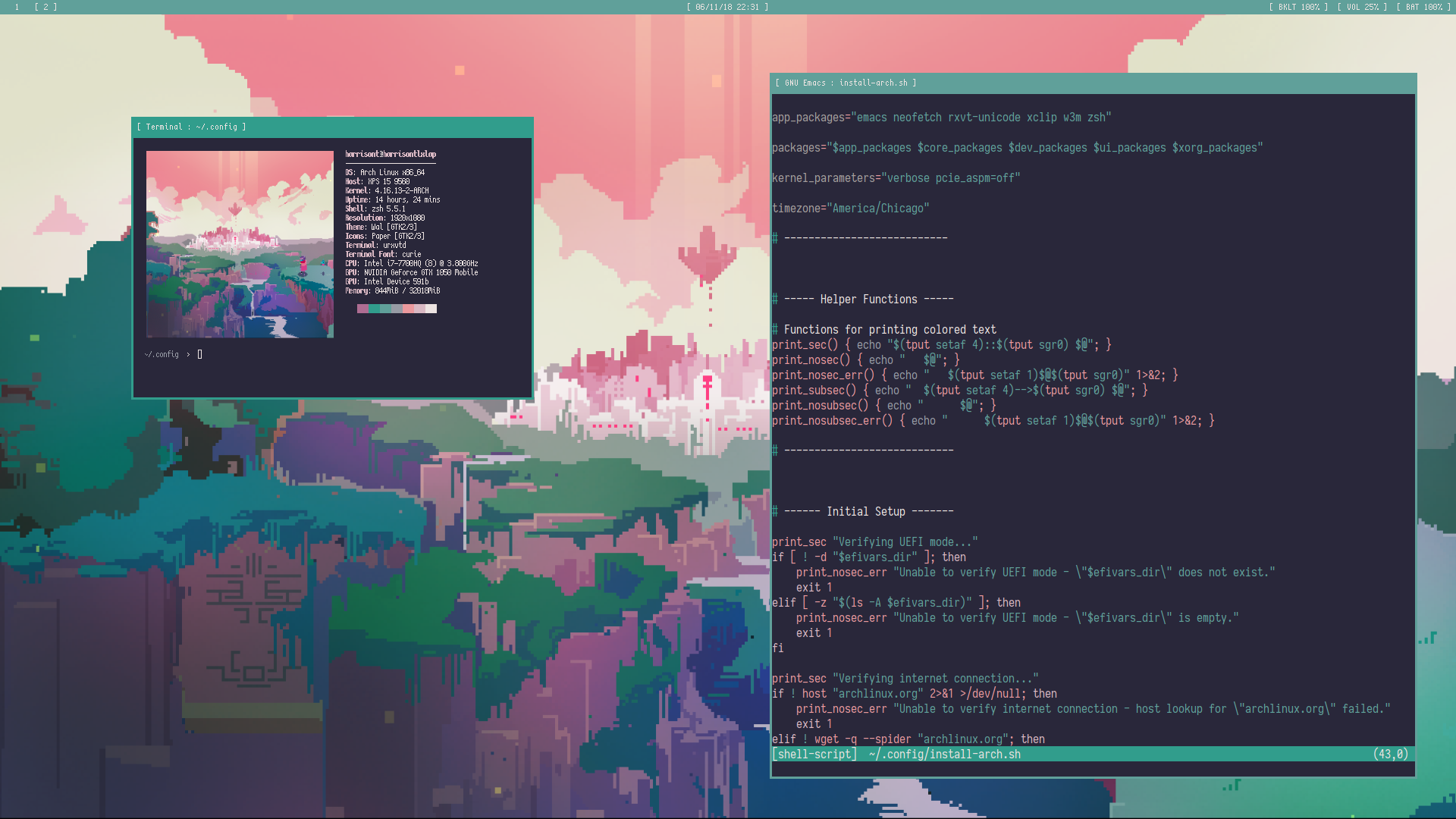
Task: Click the teal swatch in neofetch palette
Action: [374, 309]
